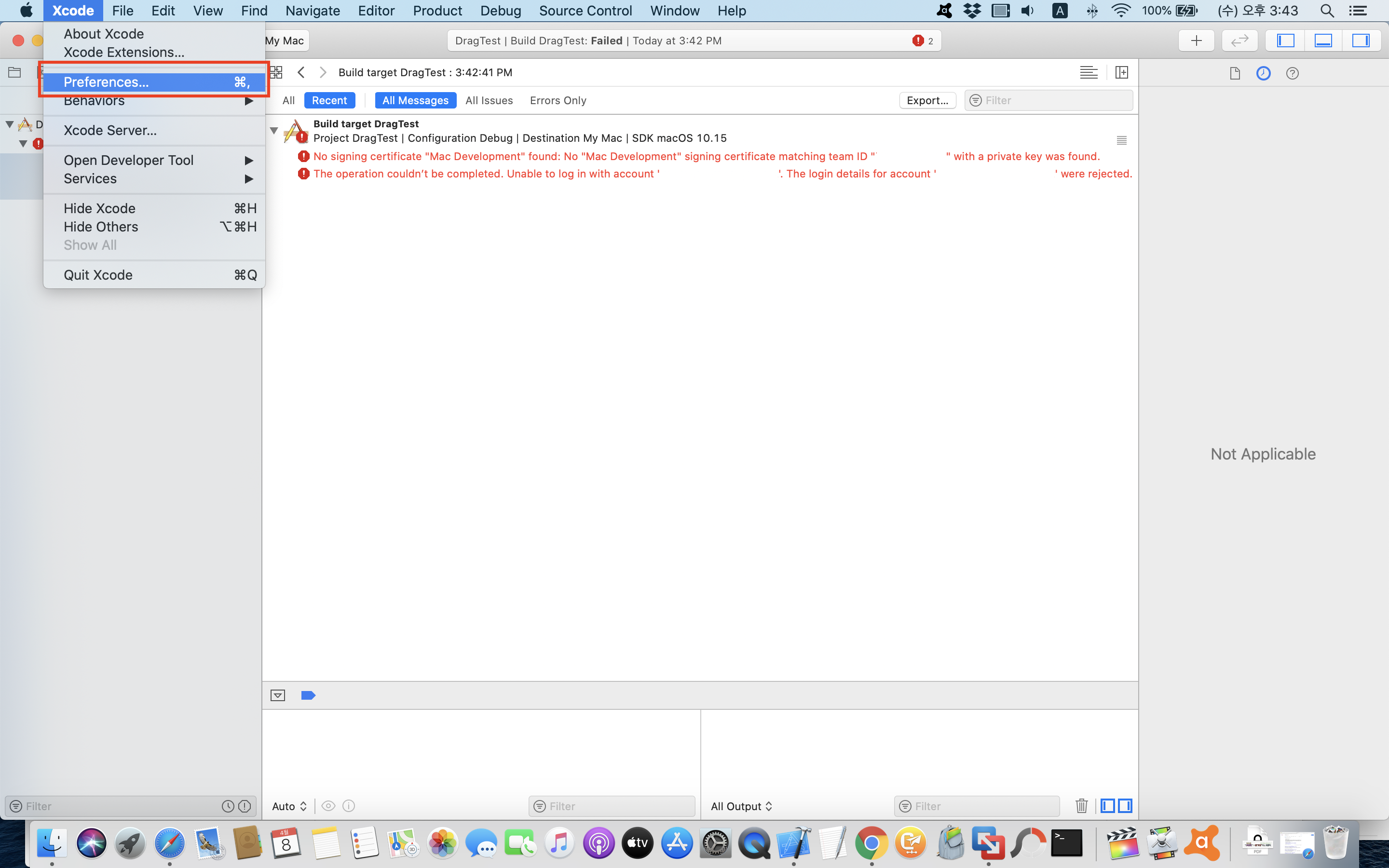Image resolution: width=1389 pixels, height=868 pixels.
Task: Open the All Output dropdown
Action: click(741, 806)
